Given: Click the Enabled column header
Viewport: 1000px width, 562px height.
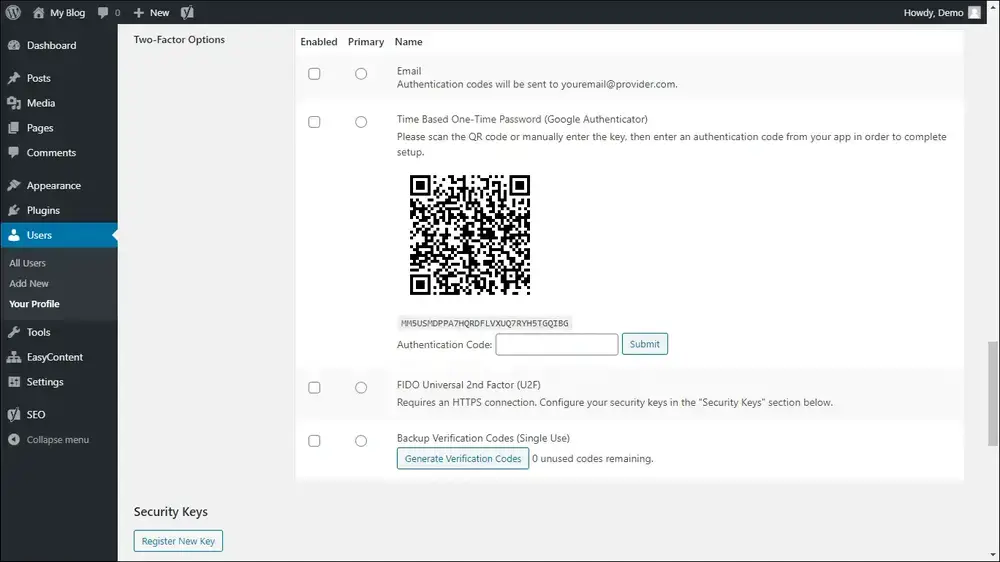Looking at the screenshot, I should point(319,41).
